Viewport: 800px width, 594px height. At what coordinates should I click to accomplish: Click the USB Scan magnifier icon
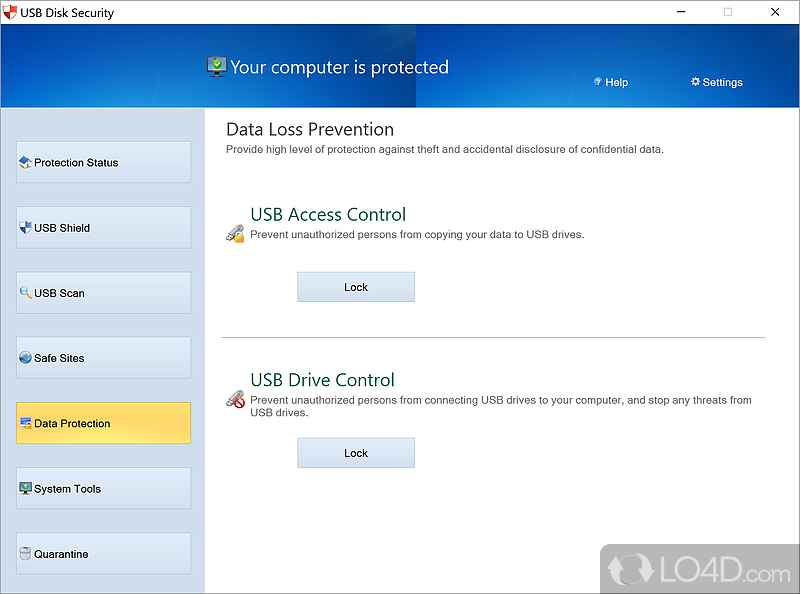point(26,293)
